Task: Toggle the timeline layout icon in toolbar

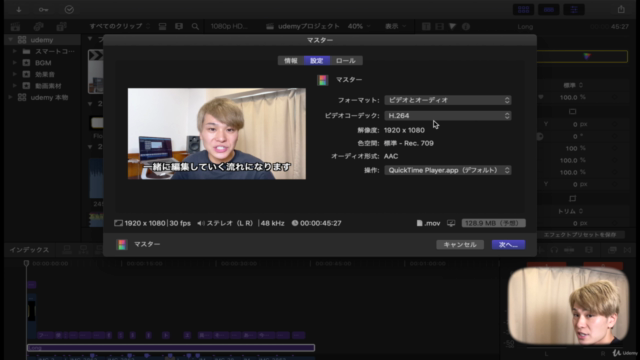Action: 549,9
